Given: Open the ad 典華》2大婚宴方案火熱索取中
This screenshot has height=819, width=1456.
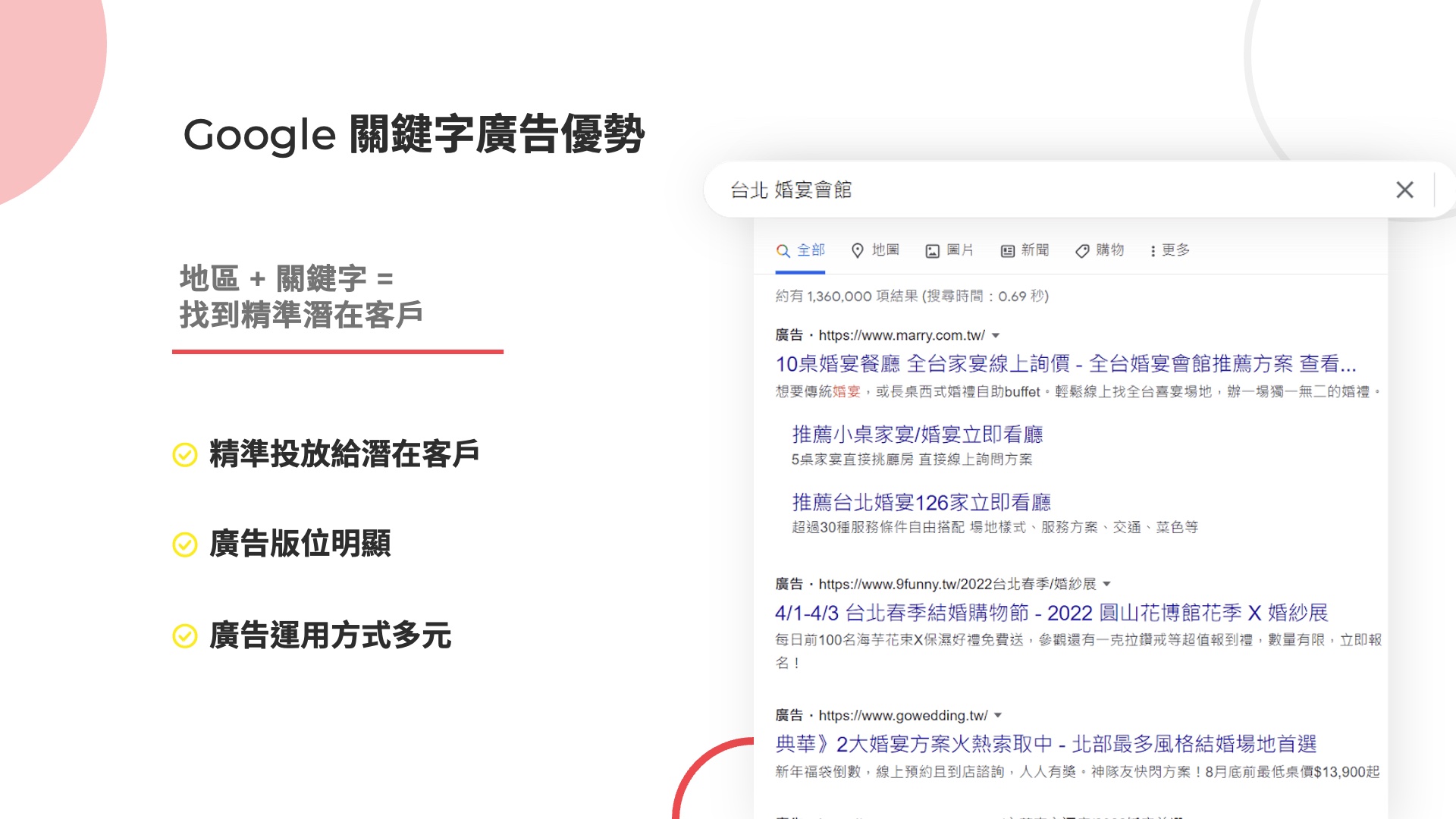Looking at the screenshot, I should click(x=1046, y=744).
